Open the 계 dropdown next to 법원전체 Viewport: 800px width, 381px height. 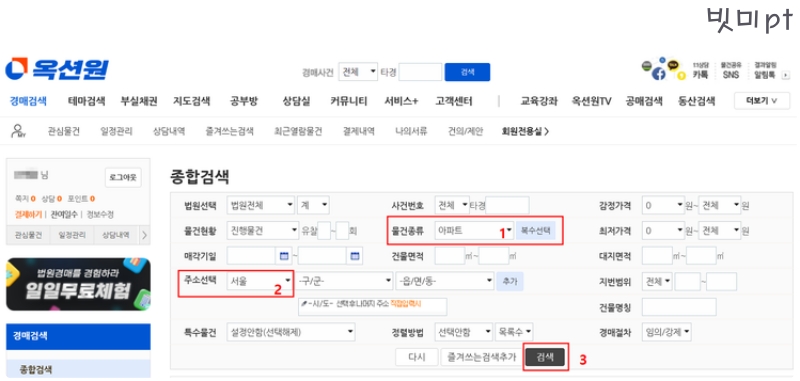pyautogui.click(x=313, y=206)
